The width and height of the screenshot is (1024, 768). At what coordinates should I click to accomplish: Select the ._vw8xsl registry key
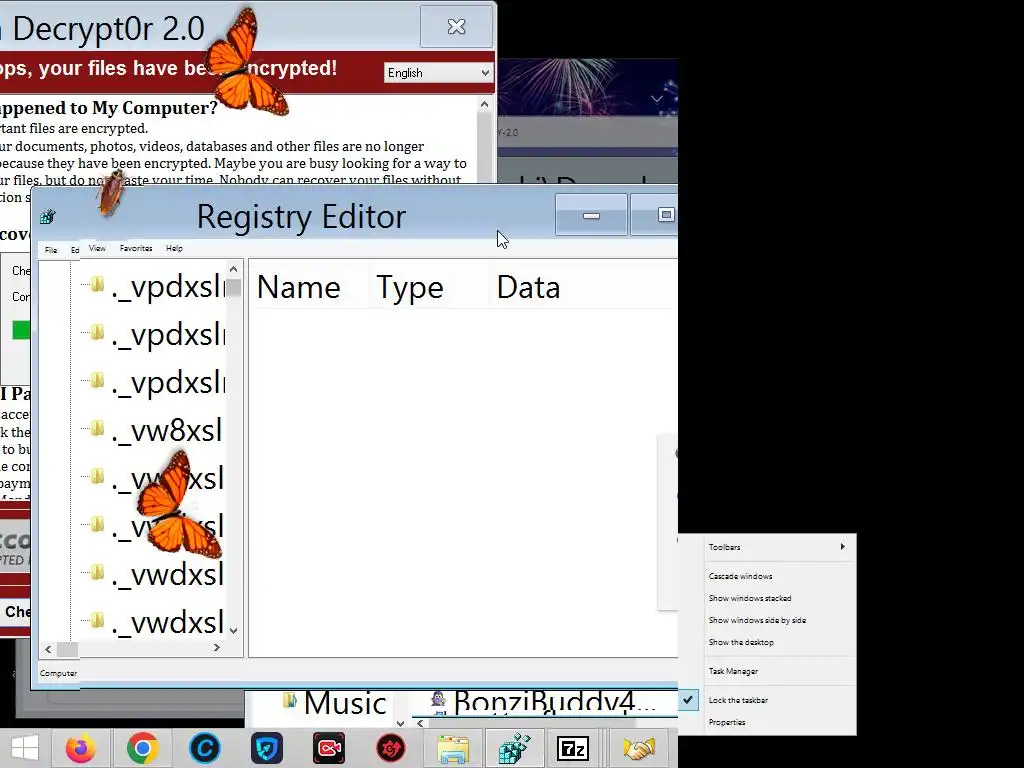click(167, 430)
